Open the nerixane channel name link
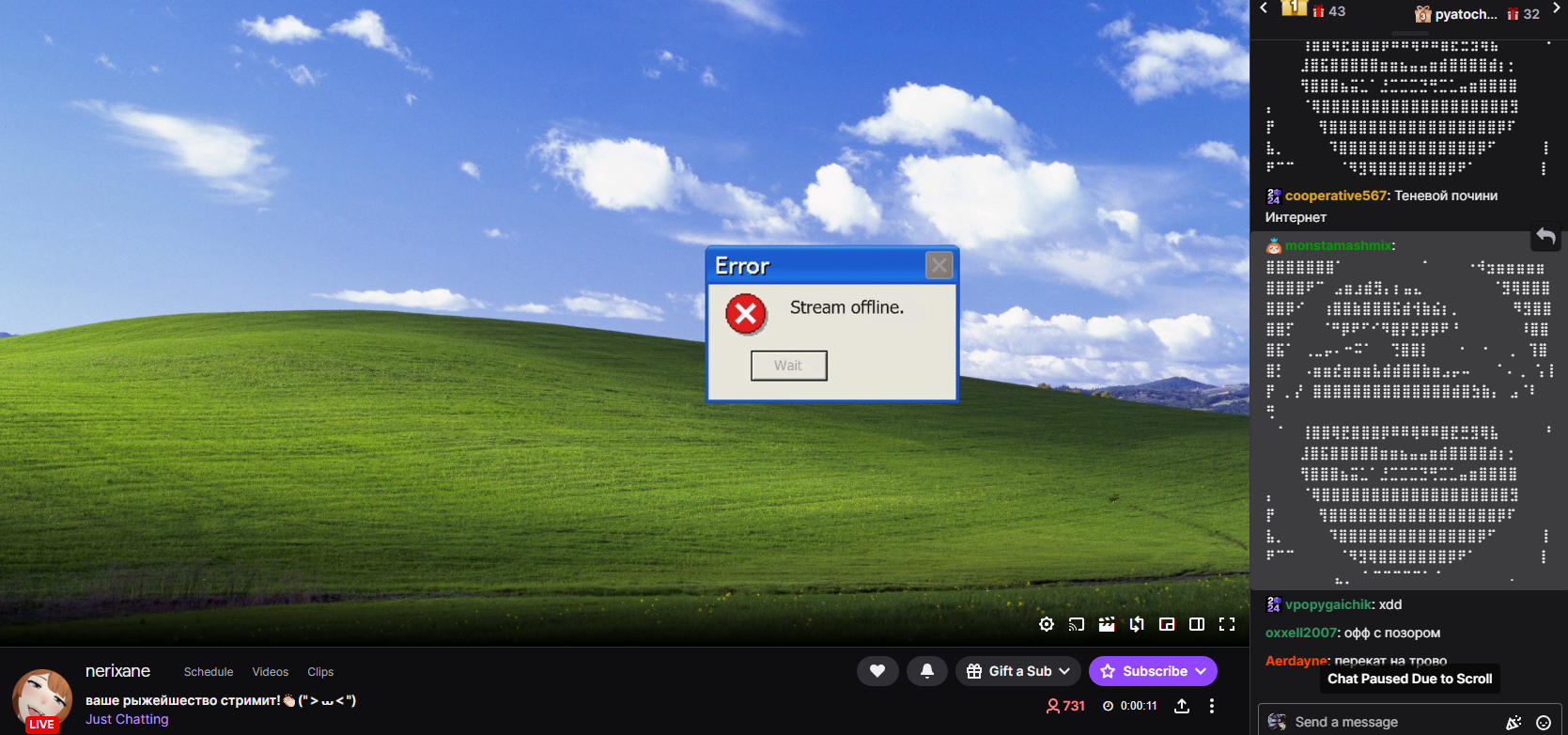The width and height of the screenshot is (1568, 735). [117, 671]
